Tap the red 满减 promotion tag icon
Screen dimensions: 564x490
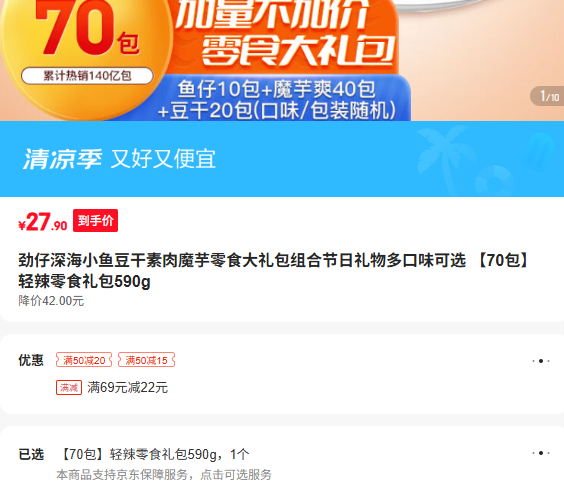pyautogui.click(x=69, y=387)
